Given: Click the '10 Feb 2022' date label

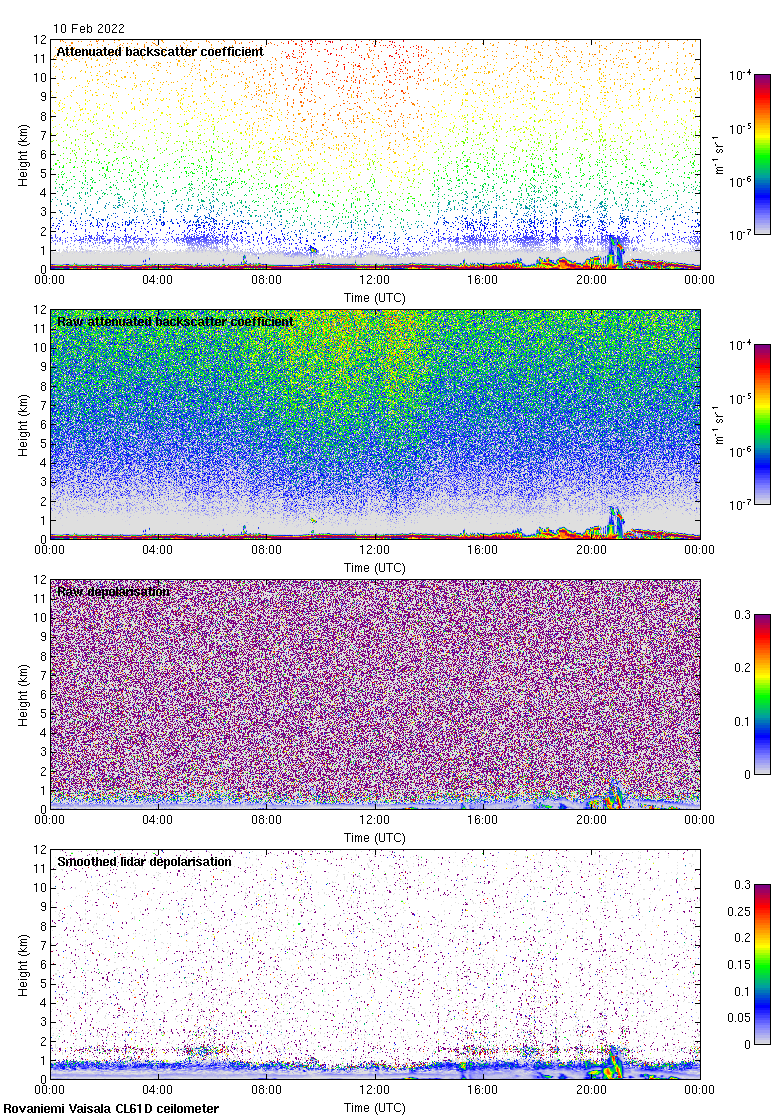Looking at the screenshot, I should click(89, 29).
